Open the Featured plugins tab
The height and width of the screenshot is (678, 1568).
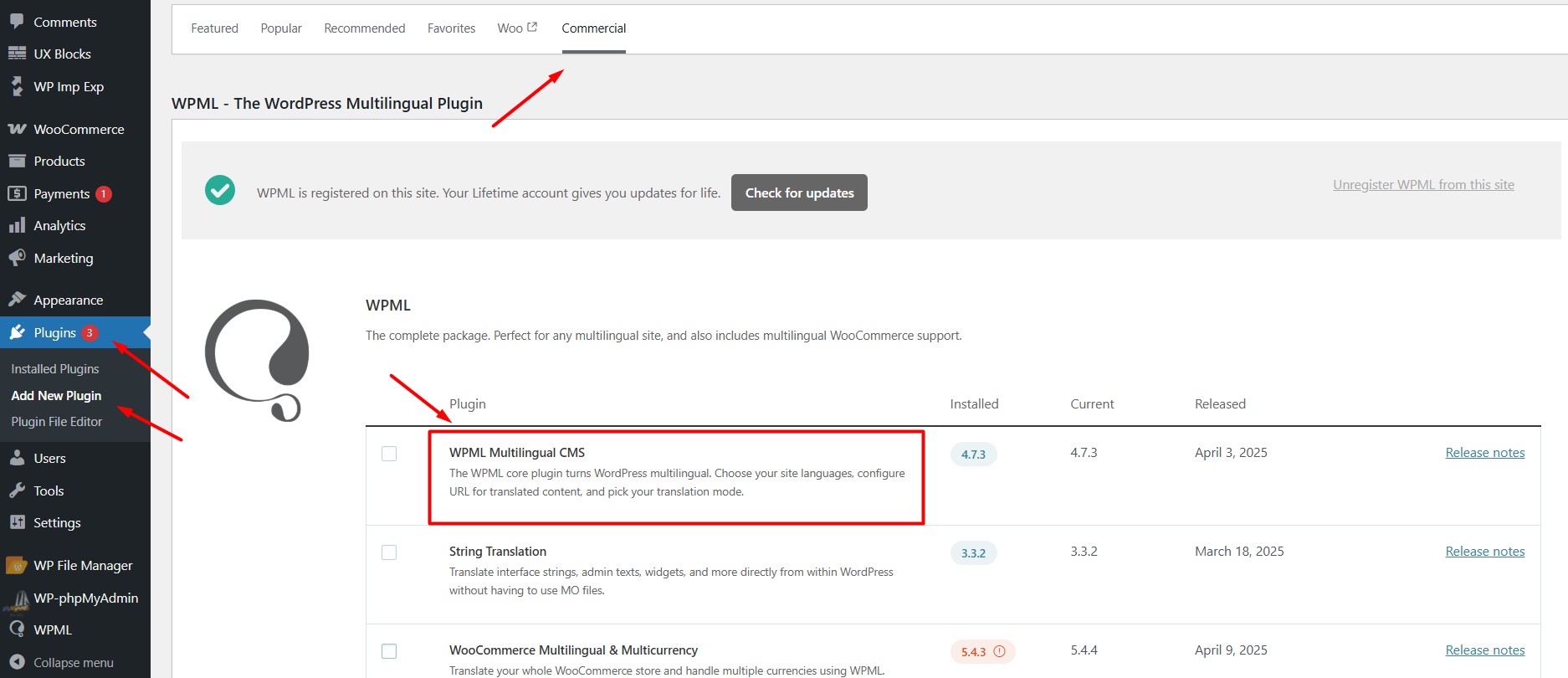[x=215, y=28]
